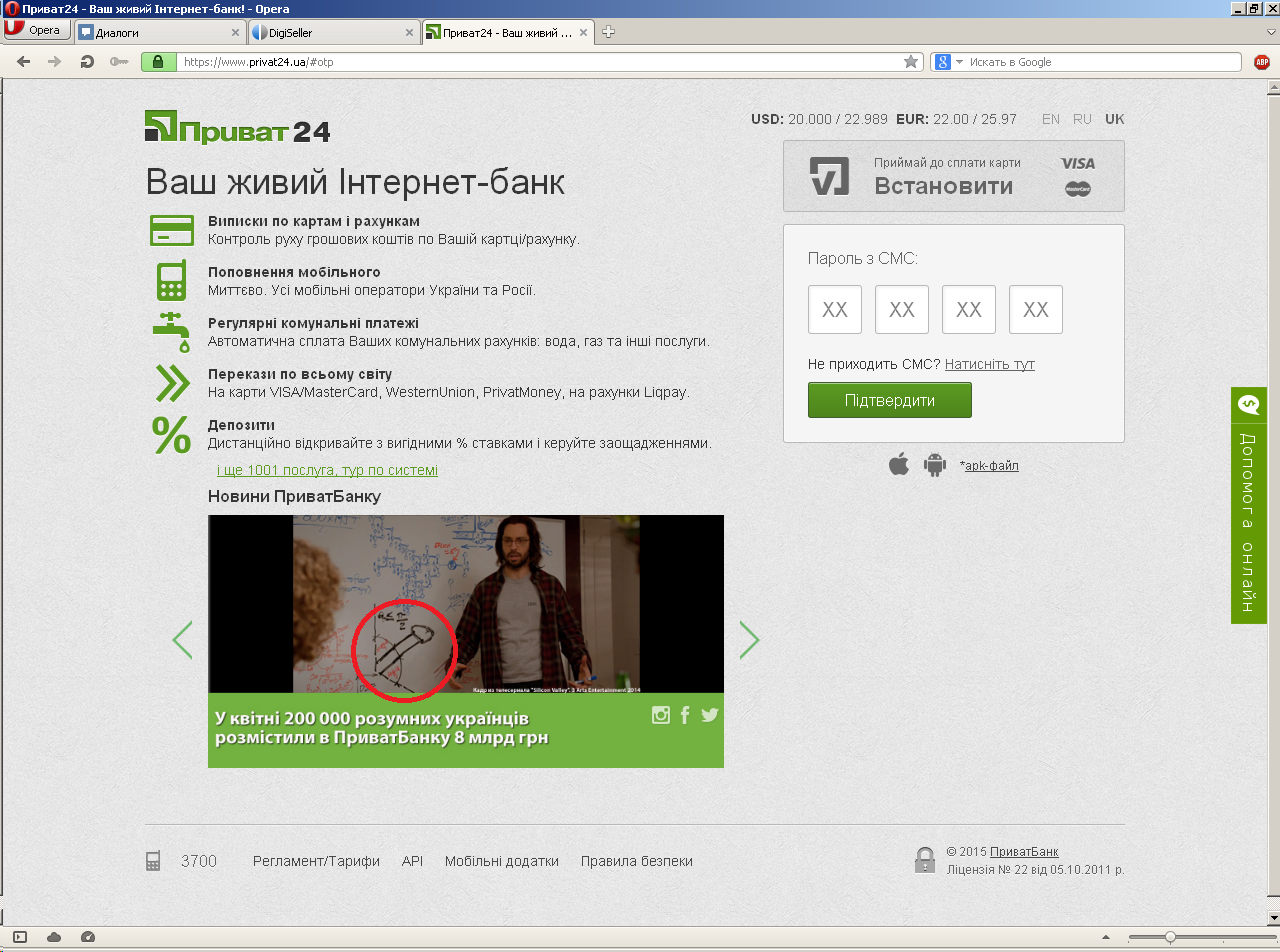Open the API footer link
Viewport: 1280px width, 952px height.
click(x=413, y=861)
